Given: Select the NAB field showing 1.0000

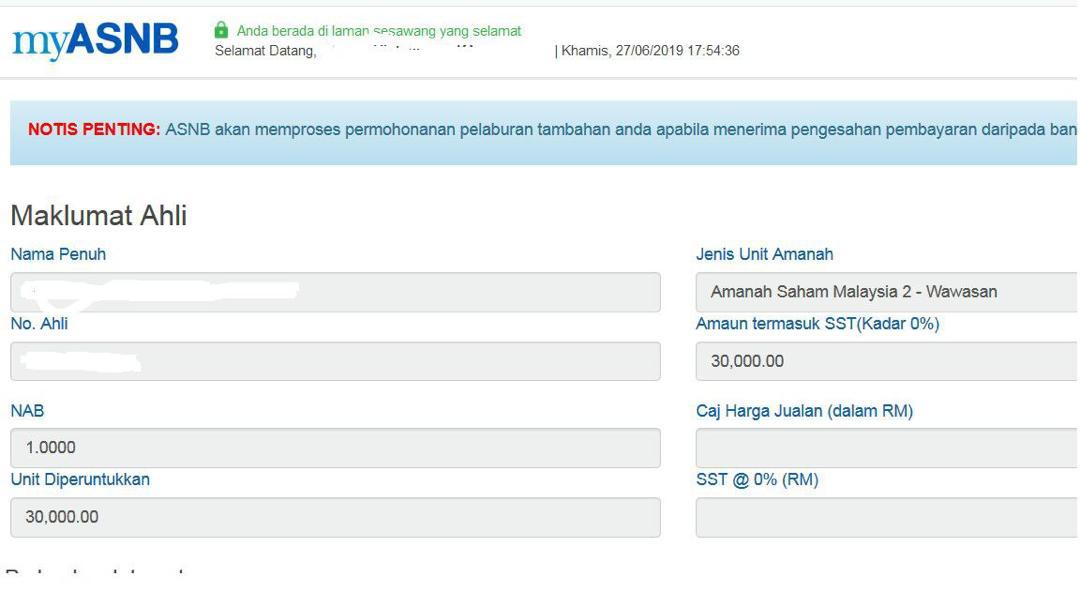Looking at the screenshot, I should pos(335,448).
